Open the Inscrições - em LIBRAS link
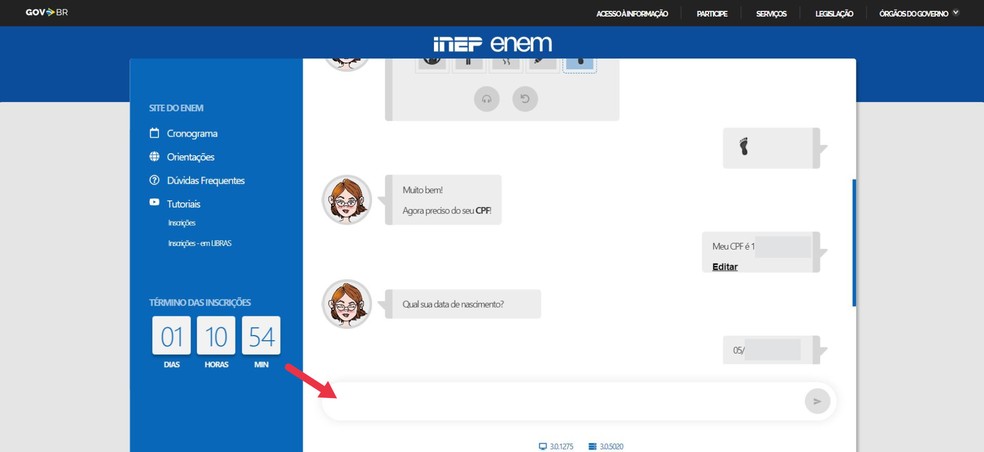The width and height of the screenshot is (984, 452). [x=200, y=243]
